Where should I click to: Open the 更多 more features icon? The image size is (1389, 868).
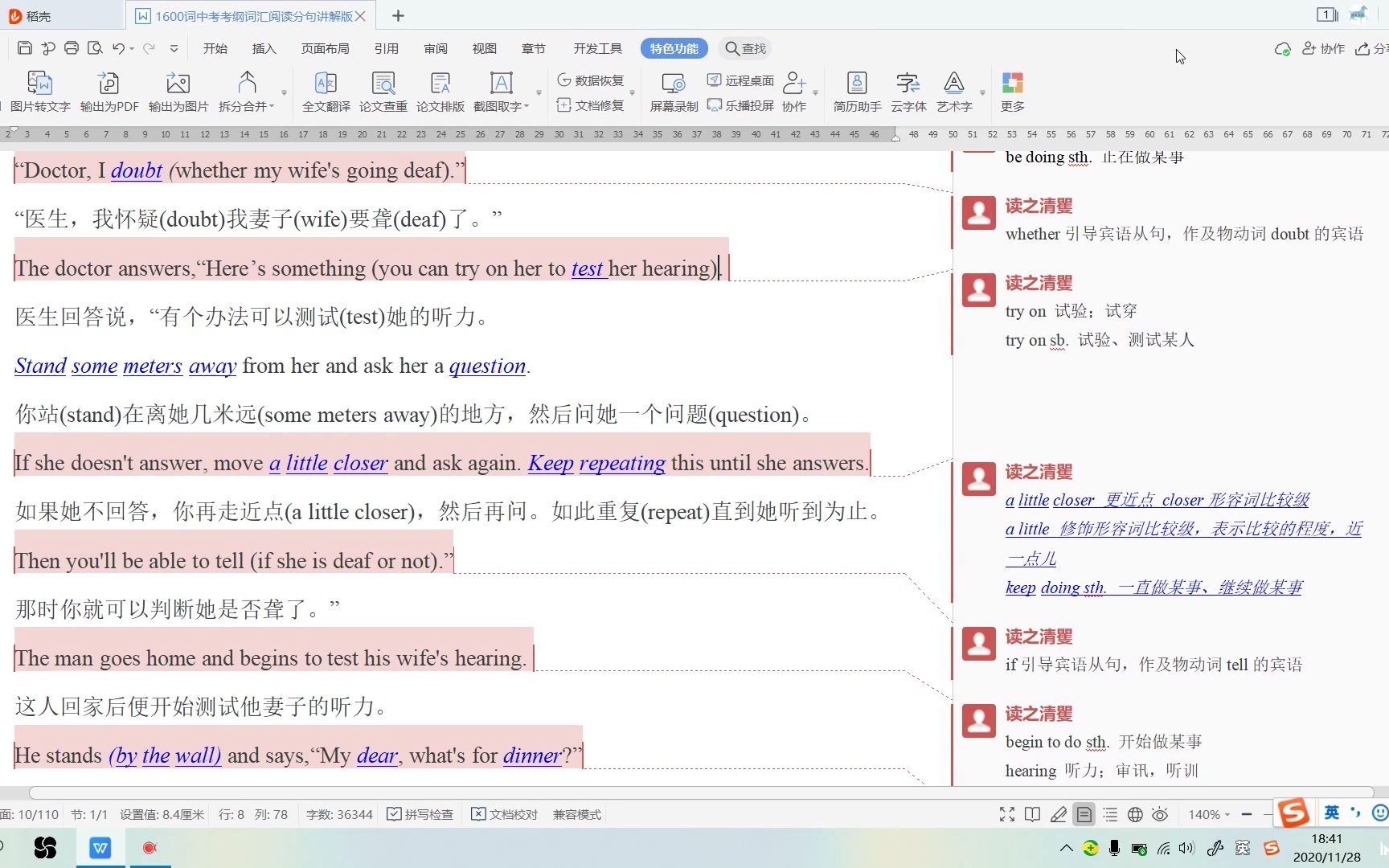coord(1013,91)
